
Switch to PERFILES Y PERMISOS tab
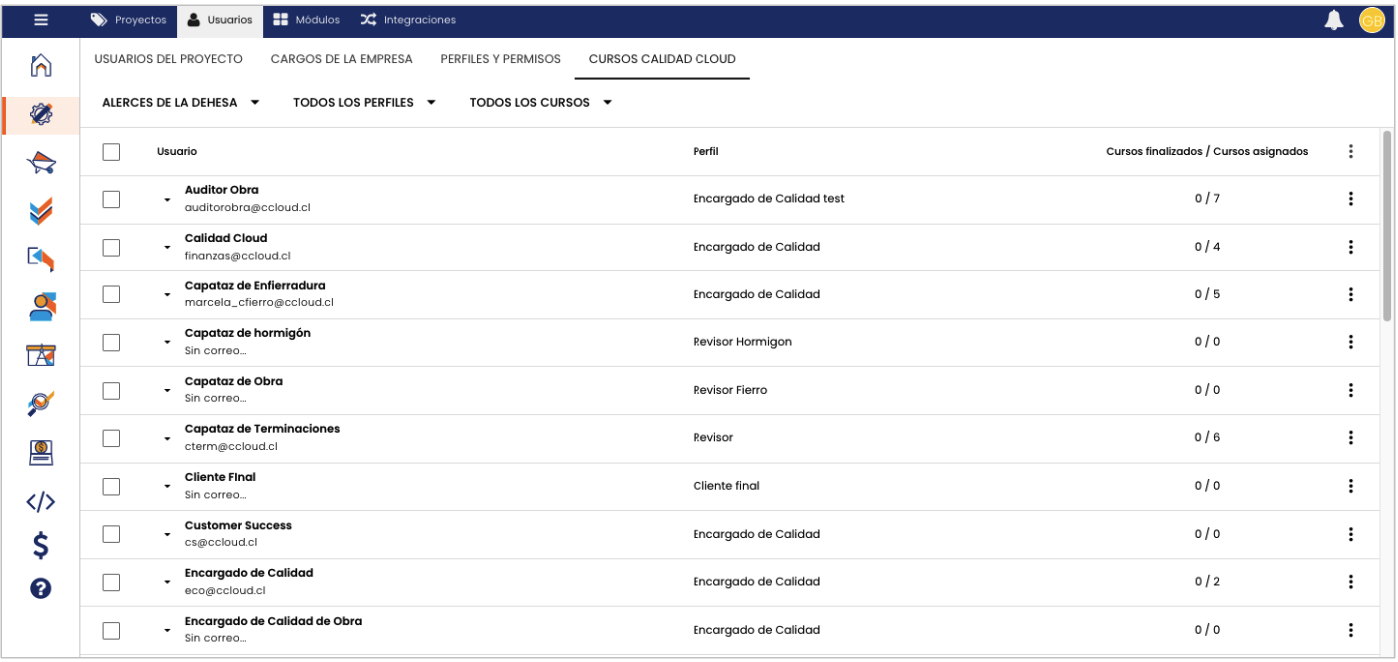tap(500, 59)
